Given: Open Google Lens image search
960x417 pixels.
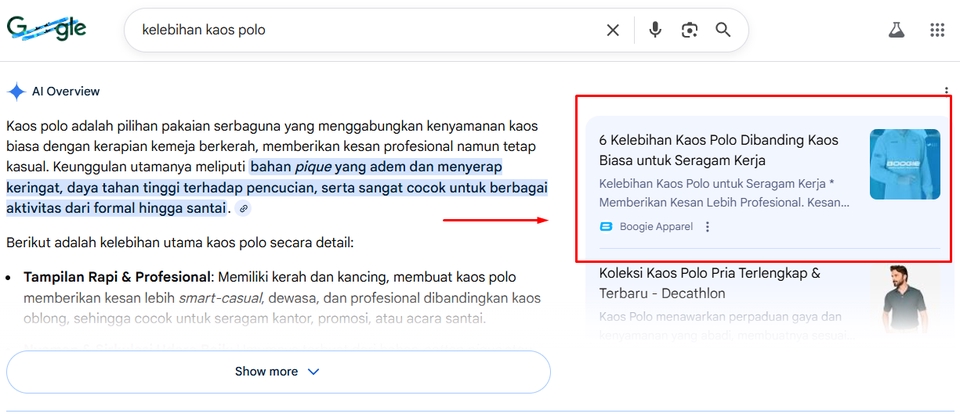Looking at the screenshot, I should [689, 30].
